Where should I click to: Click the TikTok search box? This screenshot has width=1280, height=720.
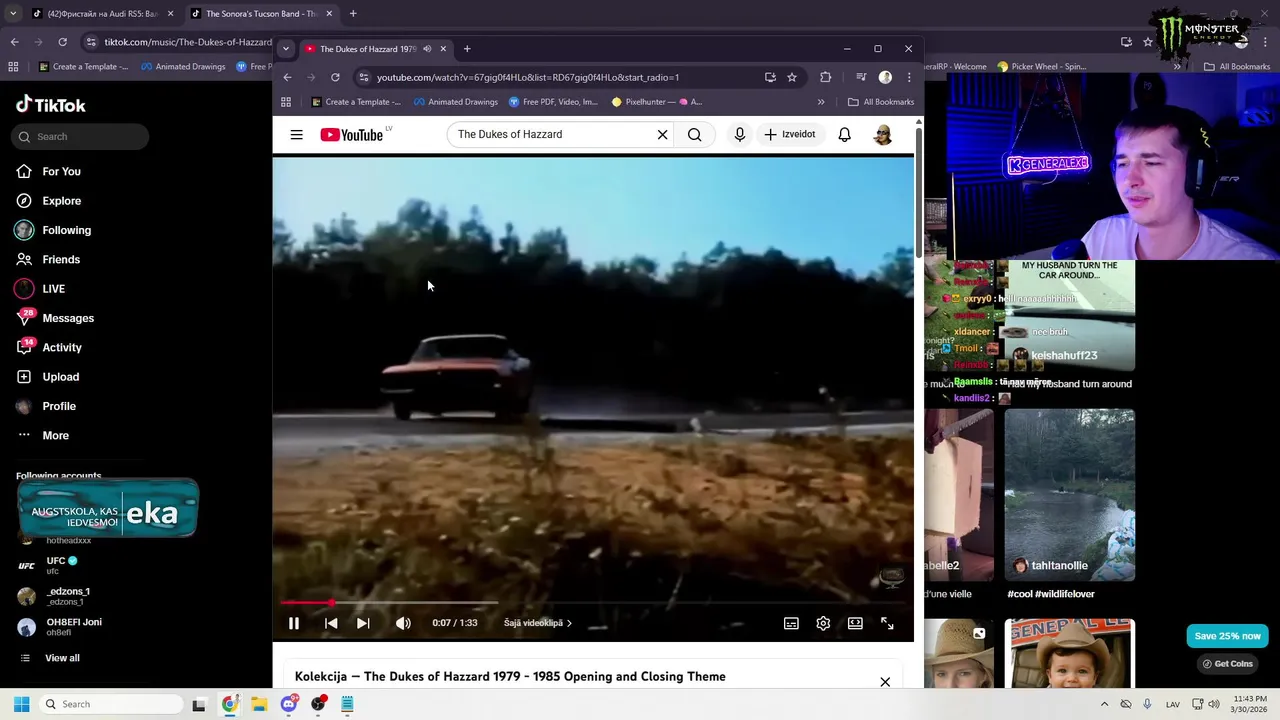(81, 136)
